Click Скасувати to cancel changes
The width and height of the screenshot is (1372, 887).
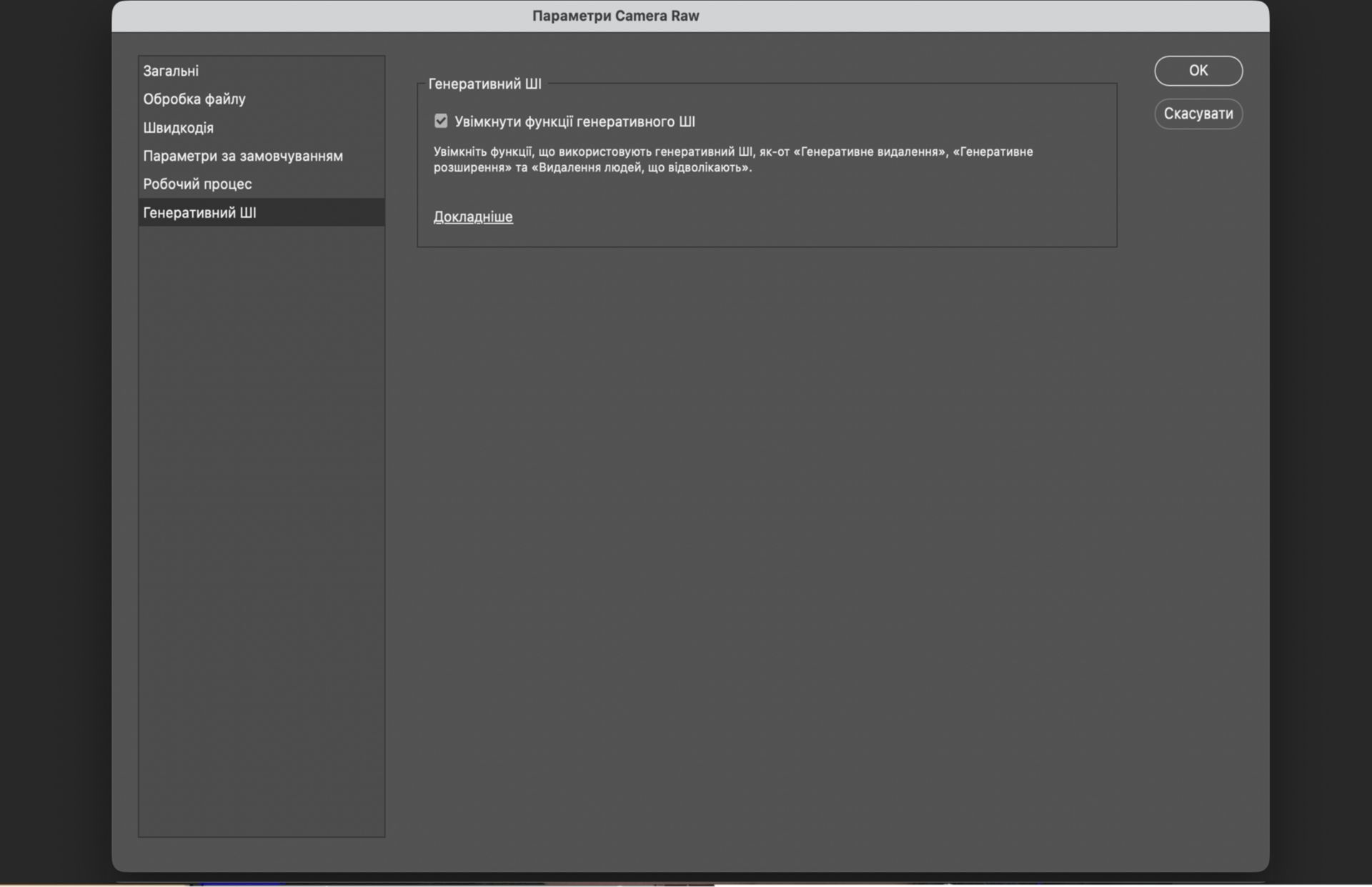tap(1198, 114)
